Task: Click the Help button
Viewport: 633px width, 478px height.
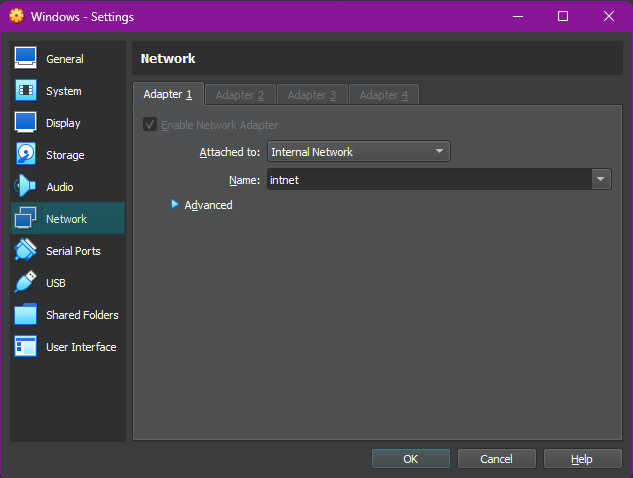Action: (x=582, y=459)
